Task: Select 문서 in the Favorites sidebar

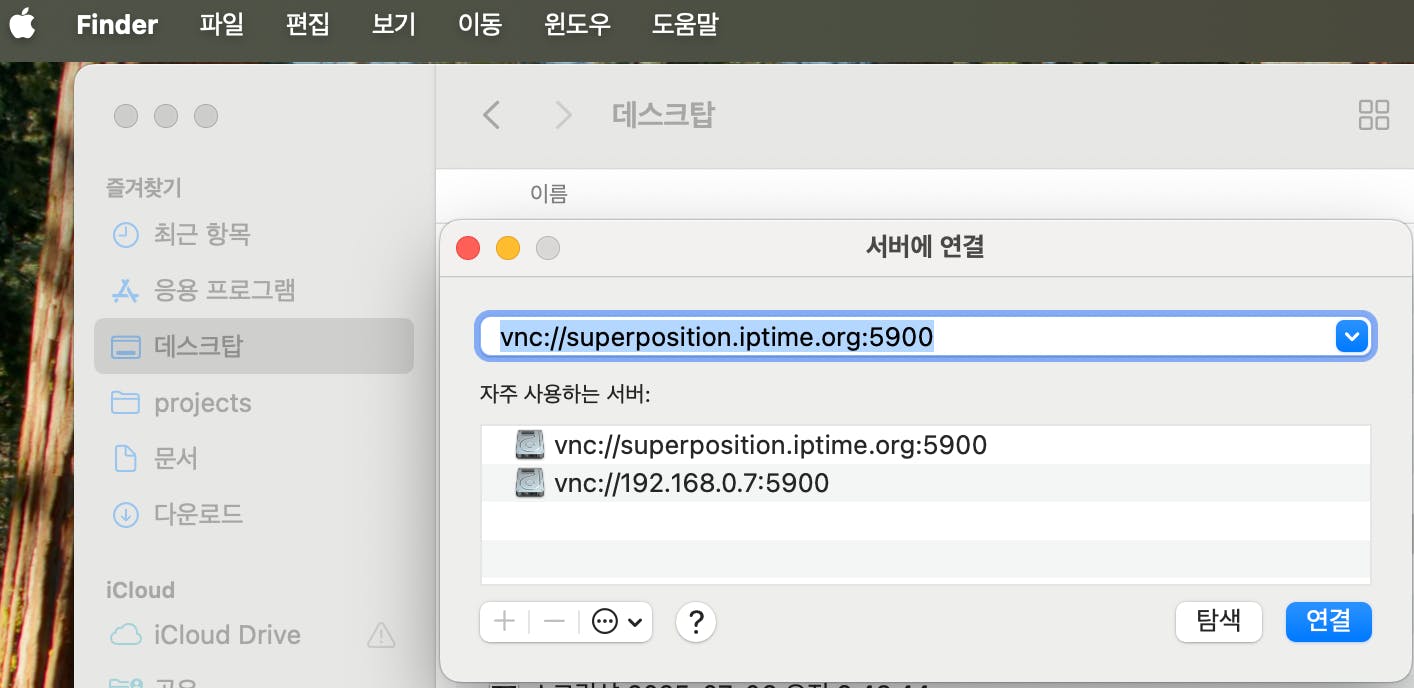Action: point(176,458)
